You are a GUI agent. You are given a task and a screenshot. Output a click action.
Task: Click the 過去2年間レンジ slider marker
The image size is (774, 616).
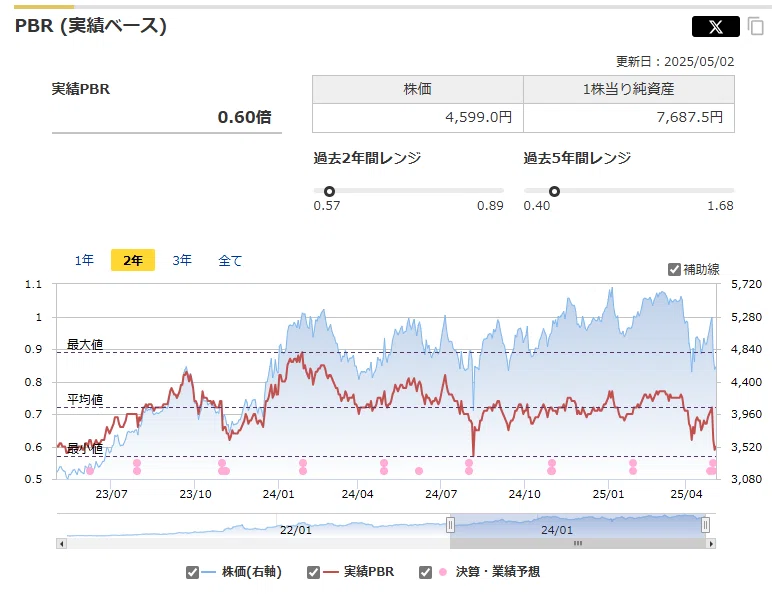tap(329, 191)
